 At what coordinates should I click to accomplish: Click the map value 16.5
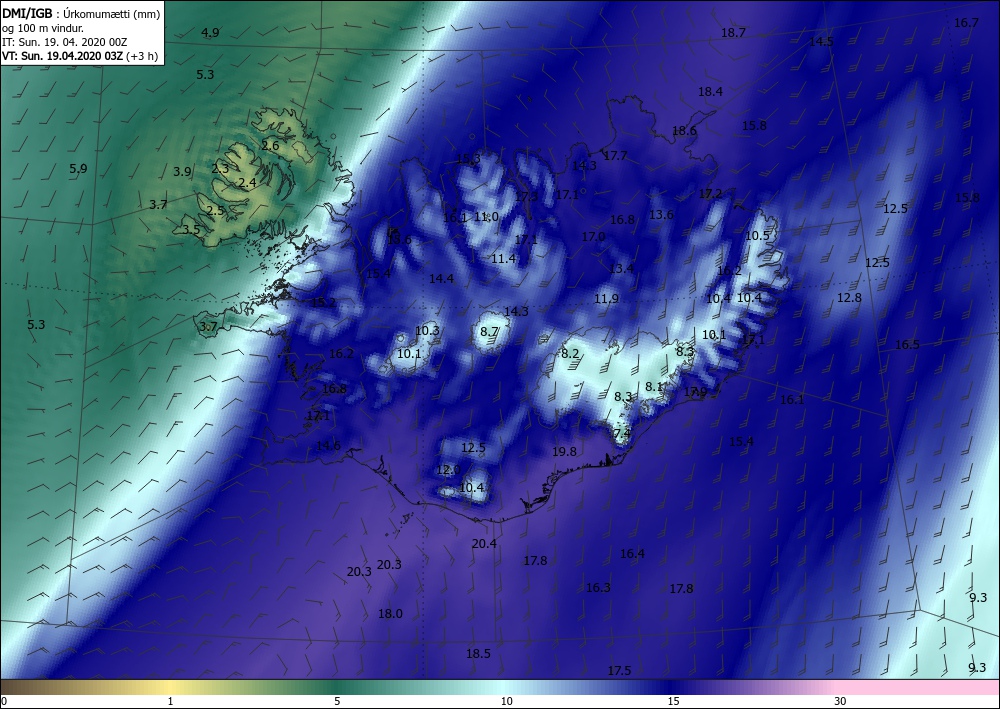pos(908,344)
